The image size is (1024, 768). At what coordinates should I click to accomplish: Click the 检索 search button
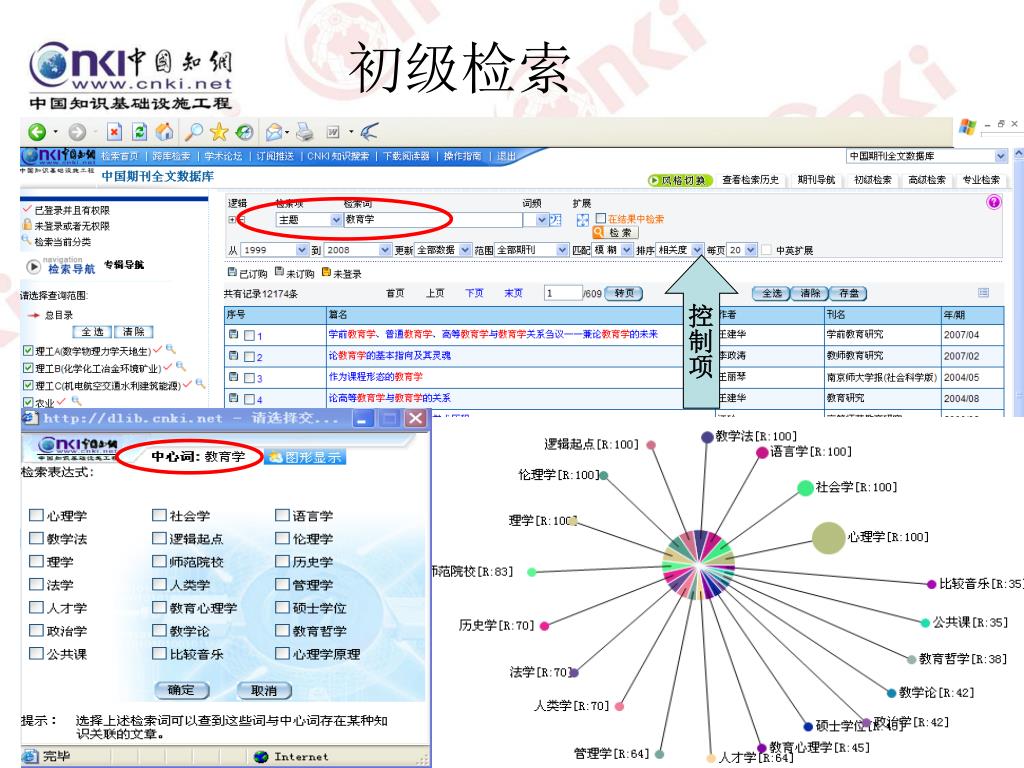coord(615,232)
